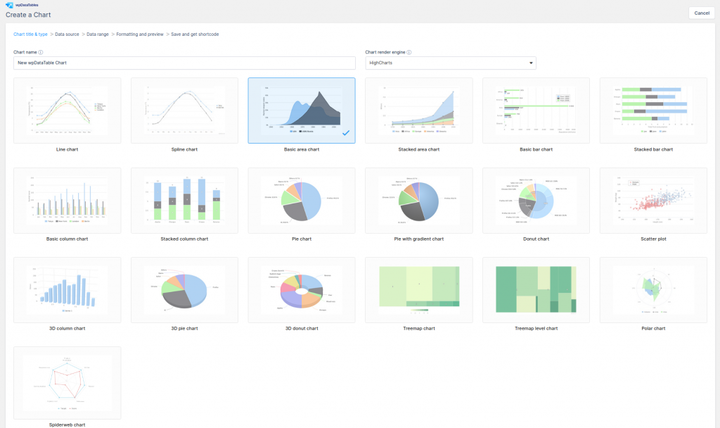Click the 'Spline chart' caption text

coord(185,149)
